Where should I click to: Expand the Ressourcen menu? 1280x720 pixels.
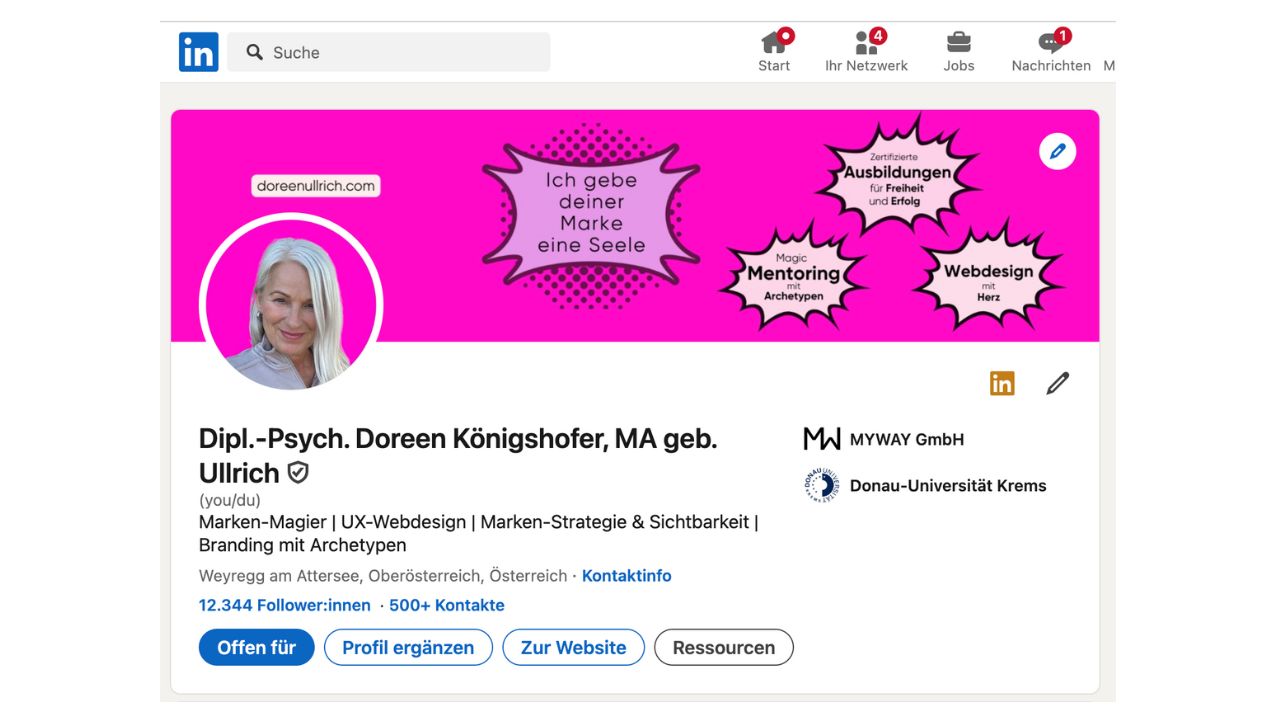click(x=723, y=647)
